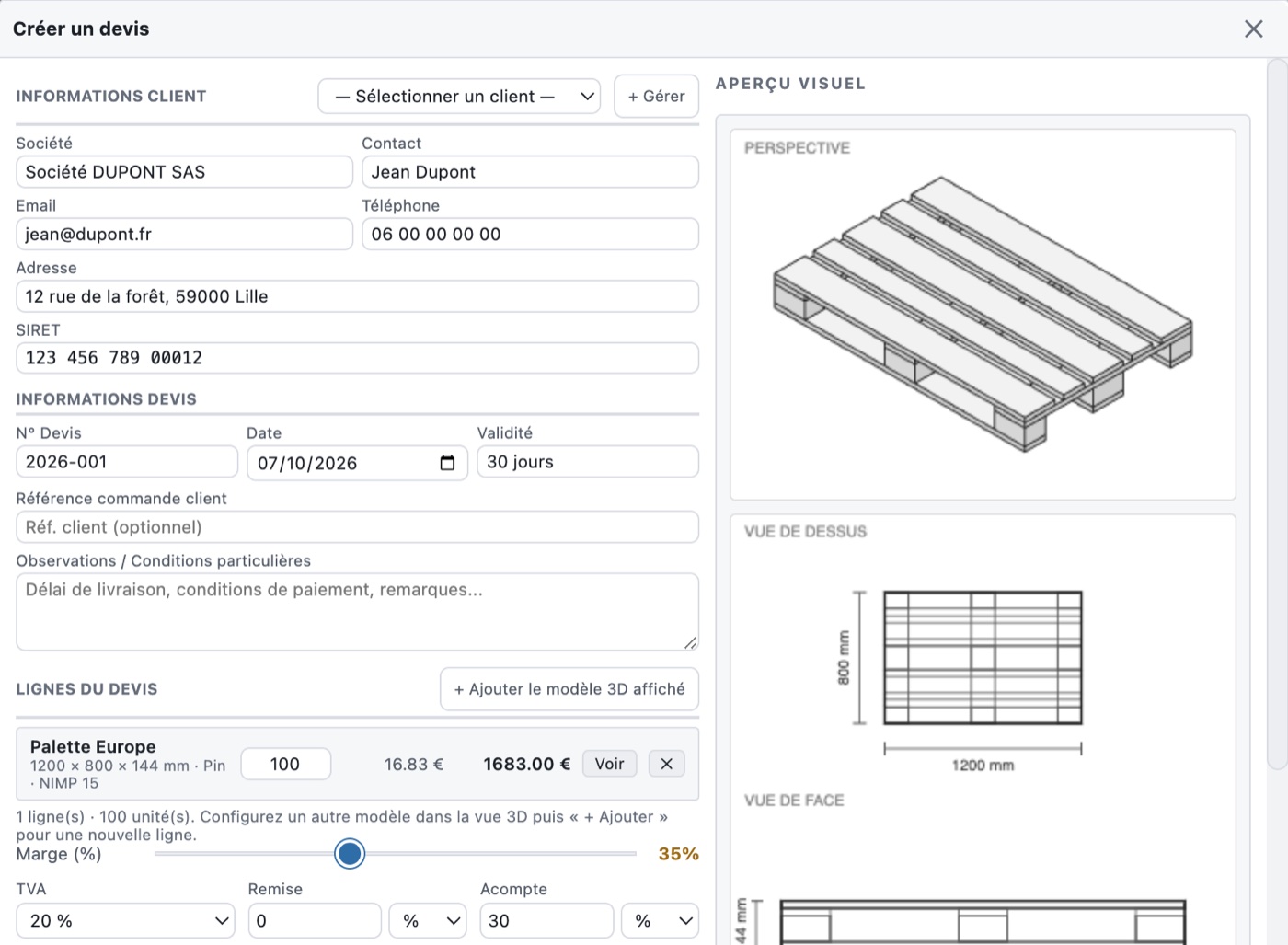Screen dimensions: 1288x945
Task: Click the Remise amount field
Action: pos(315,920)
